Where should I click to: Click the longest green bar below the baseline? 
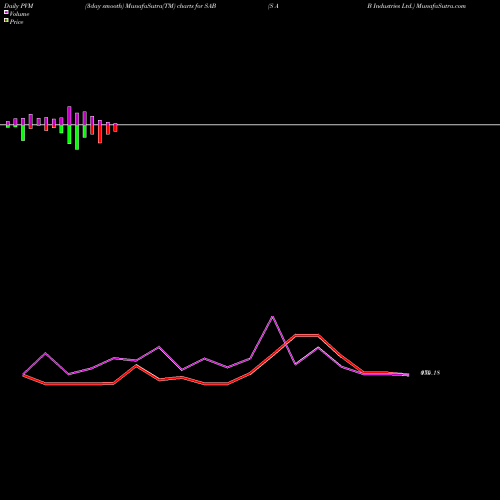coord(77,137)
